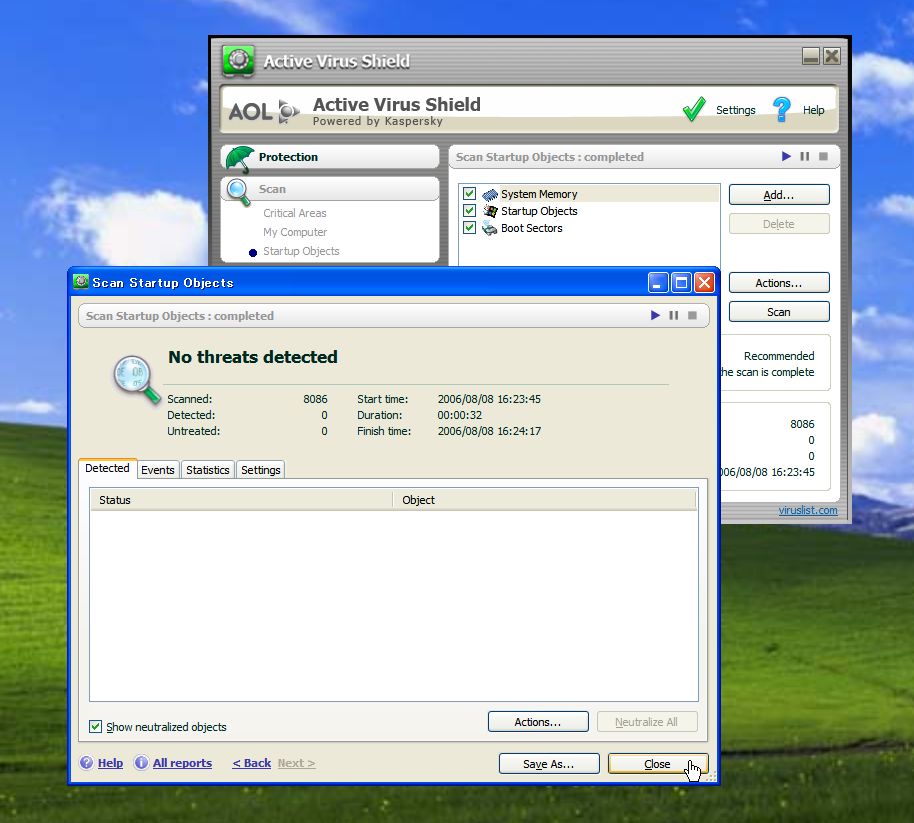
Task: Minimize the Active Virus Shield main window
Action: (811, 56)
